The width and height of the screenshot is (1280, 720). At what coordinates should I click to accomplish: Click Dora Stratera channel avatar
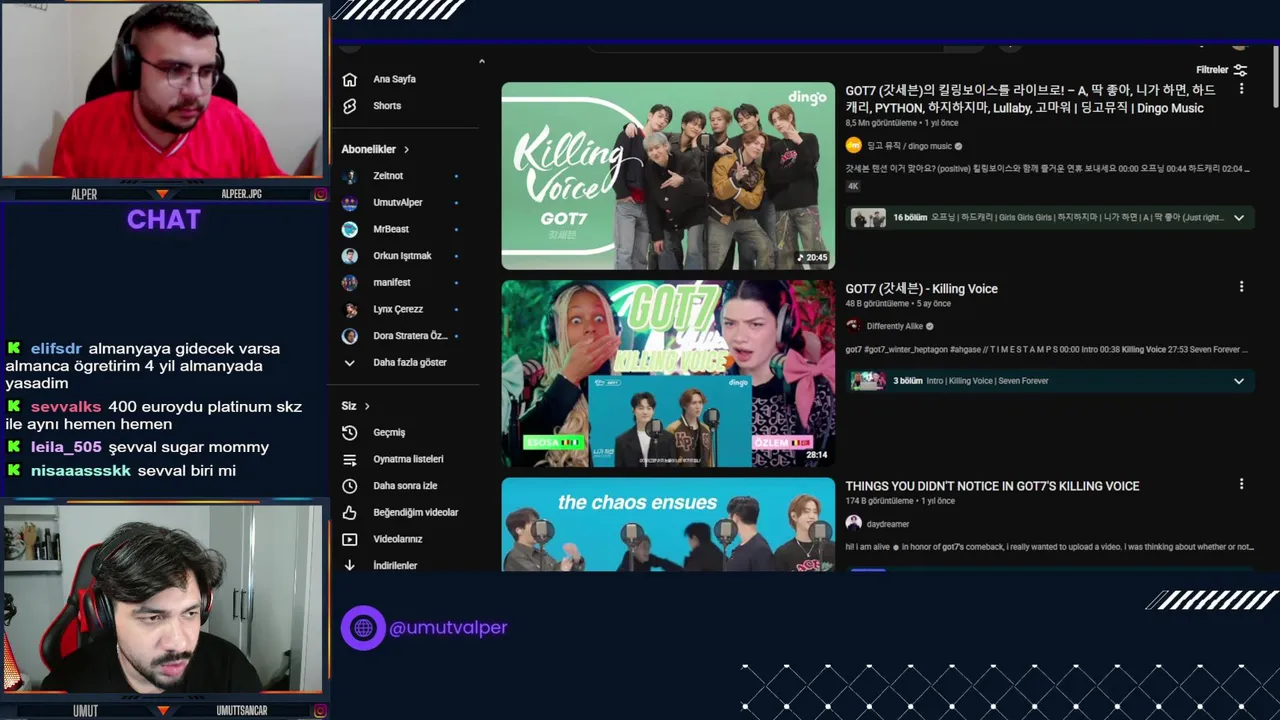[x=349, y=336]
